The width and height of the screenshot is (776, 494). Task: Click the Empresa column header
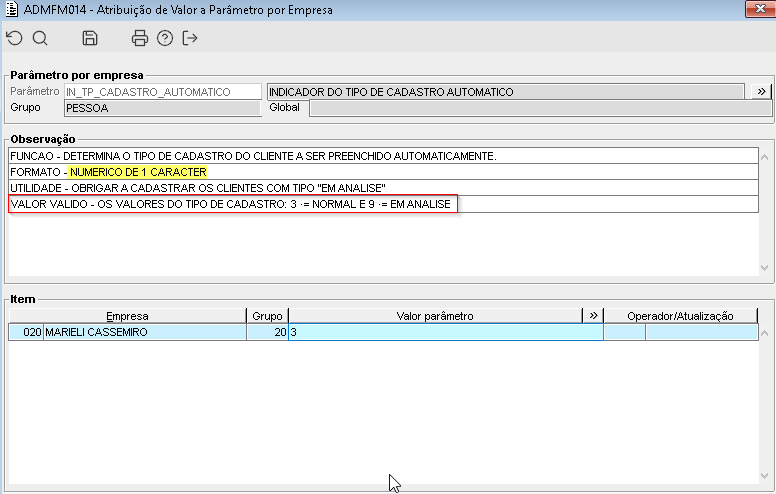pos(127,316)
